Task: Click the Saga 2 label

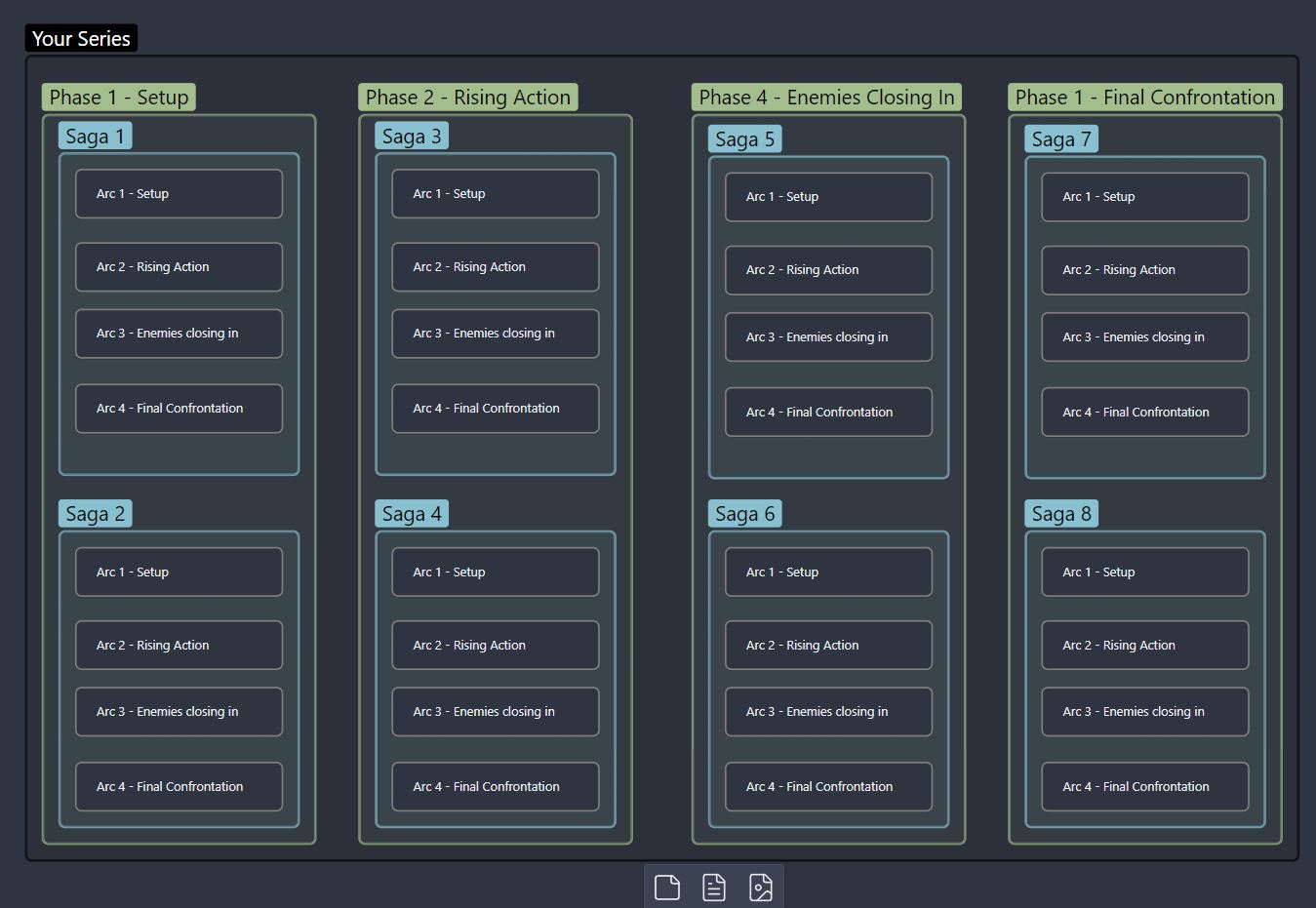Action: pyautogui.click(x=95, y=514)
